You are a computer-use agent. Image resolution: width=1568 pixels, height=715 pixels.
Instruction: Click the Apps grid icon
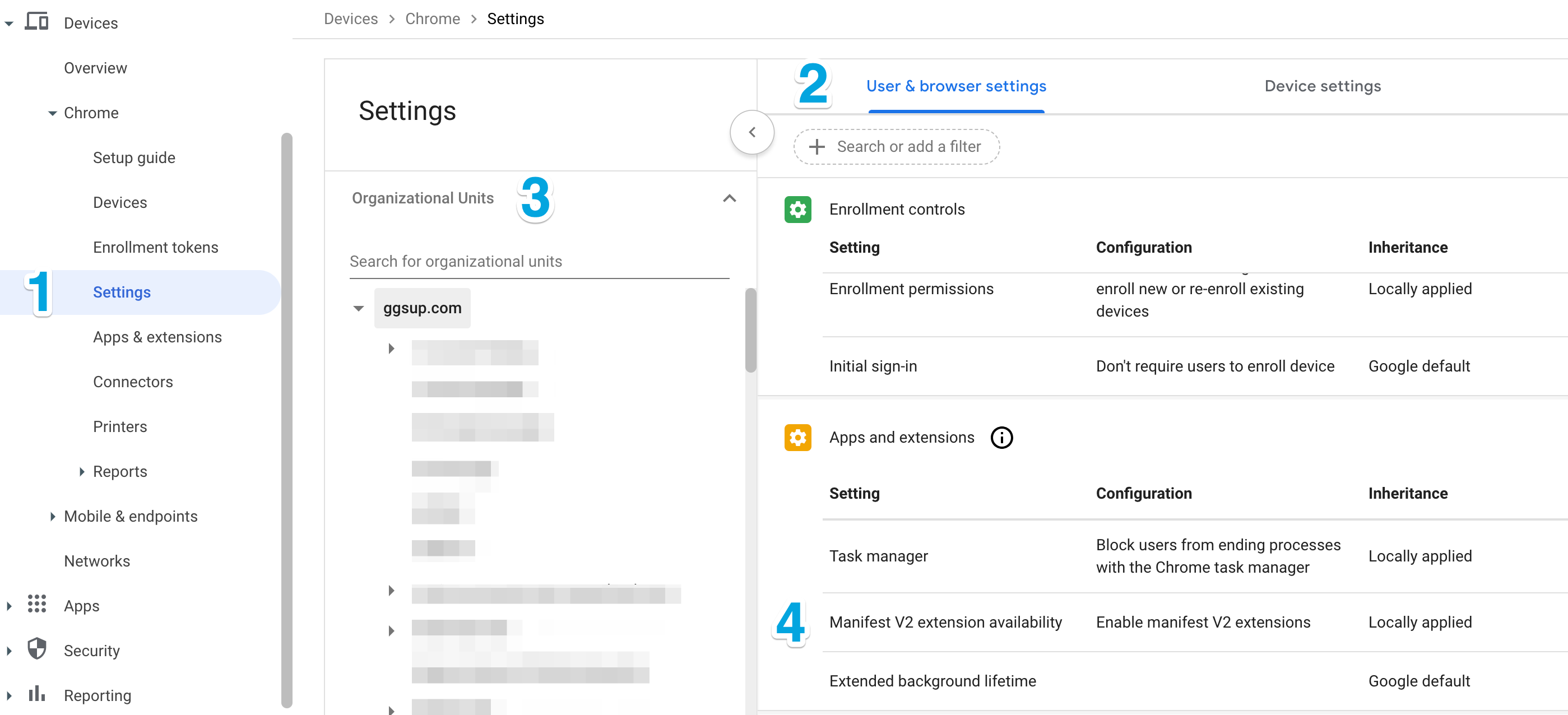pyautogui.click(x=36, y=604)
